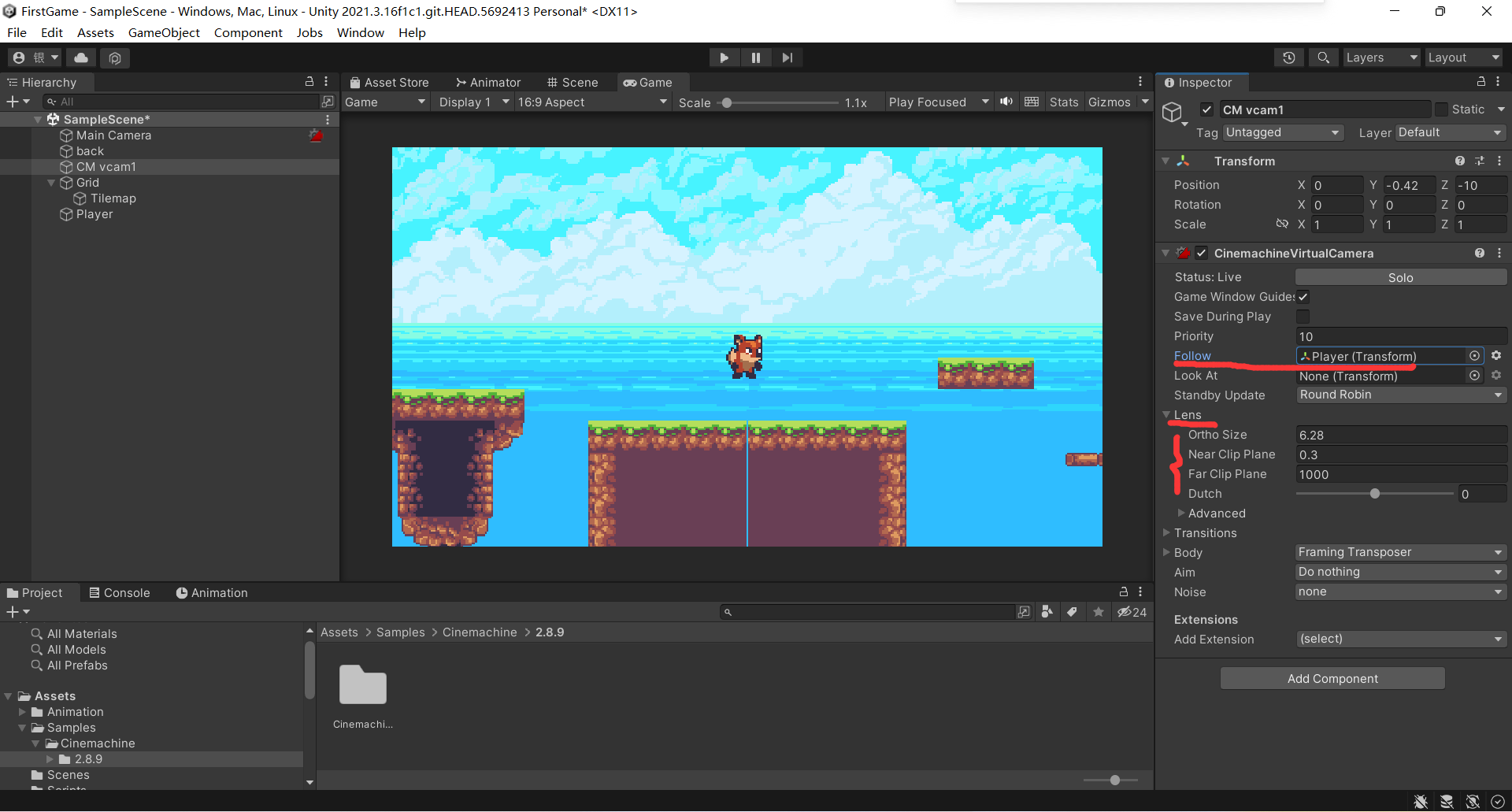Open the GameObject menu

click(x=164, y=32)
